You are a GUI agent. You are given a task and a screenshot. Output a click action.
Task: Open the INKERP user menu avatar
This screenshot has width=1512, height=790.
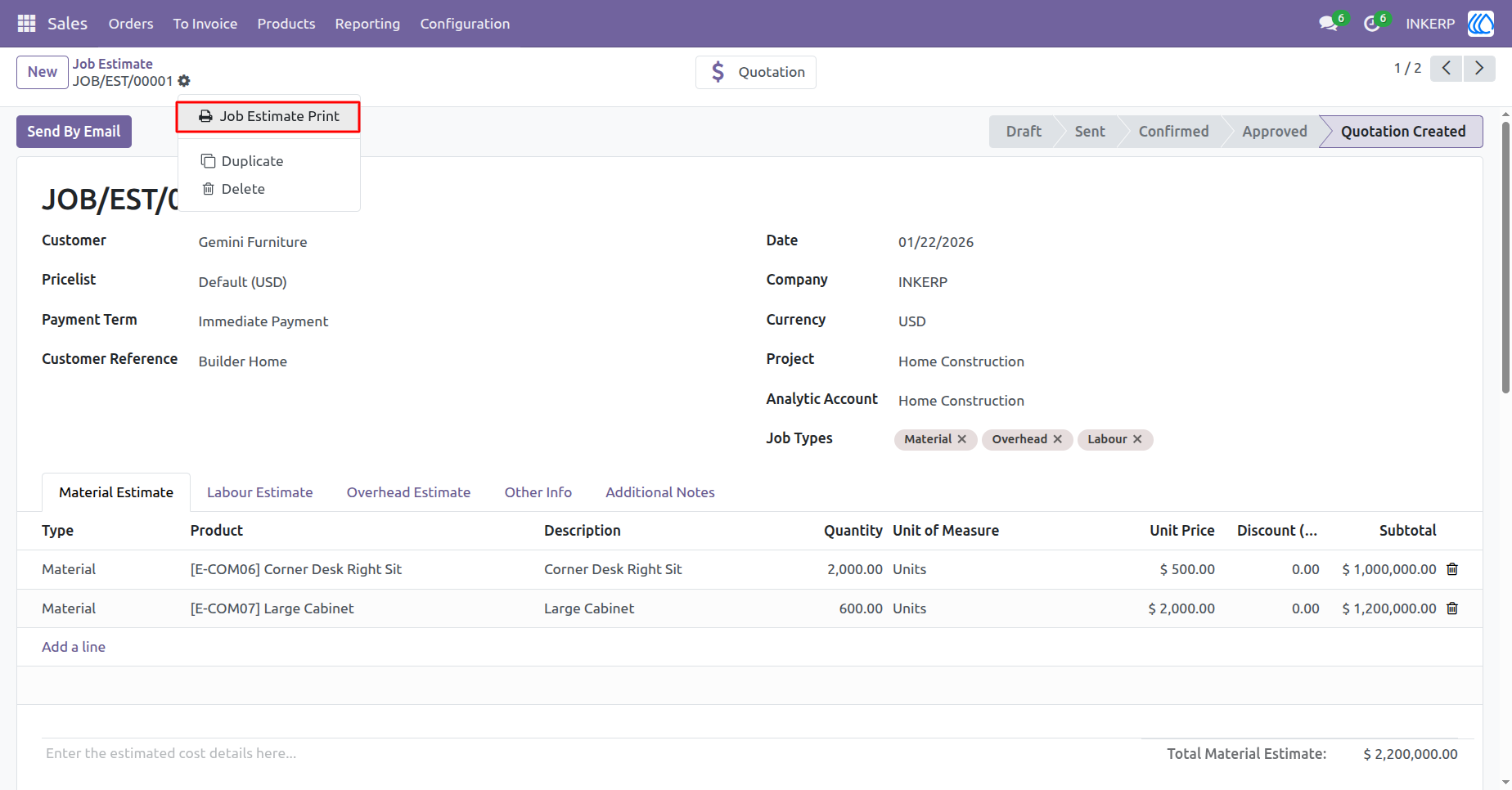1480,24
